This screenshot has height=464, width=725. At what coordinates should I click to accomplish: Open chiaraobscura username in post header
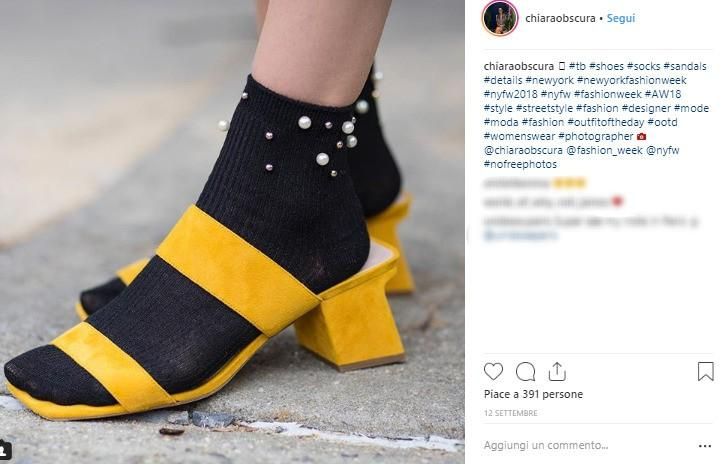[x=560, y=18]
